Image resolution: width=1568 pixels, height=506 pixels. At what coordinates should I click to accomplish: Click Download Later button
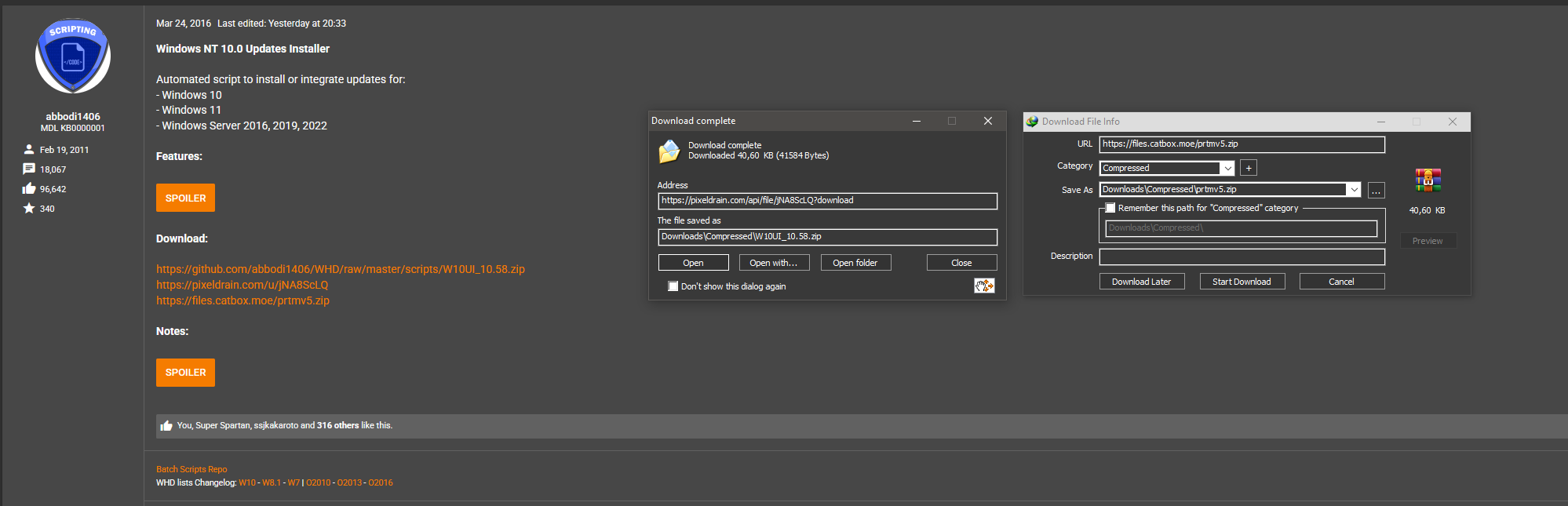click(1142, 282)
